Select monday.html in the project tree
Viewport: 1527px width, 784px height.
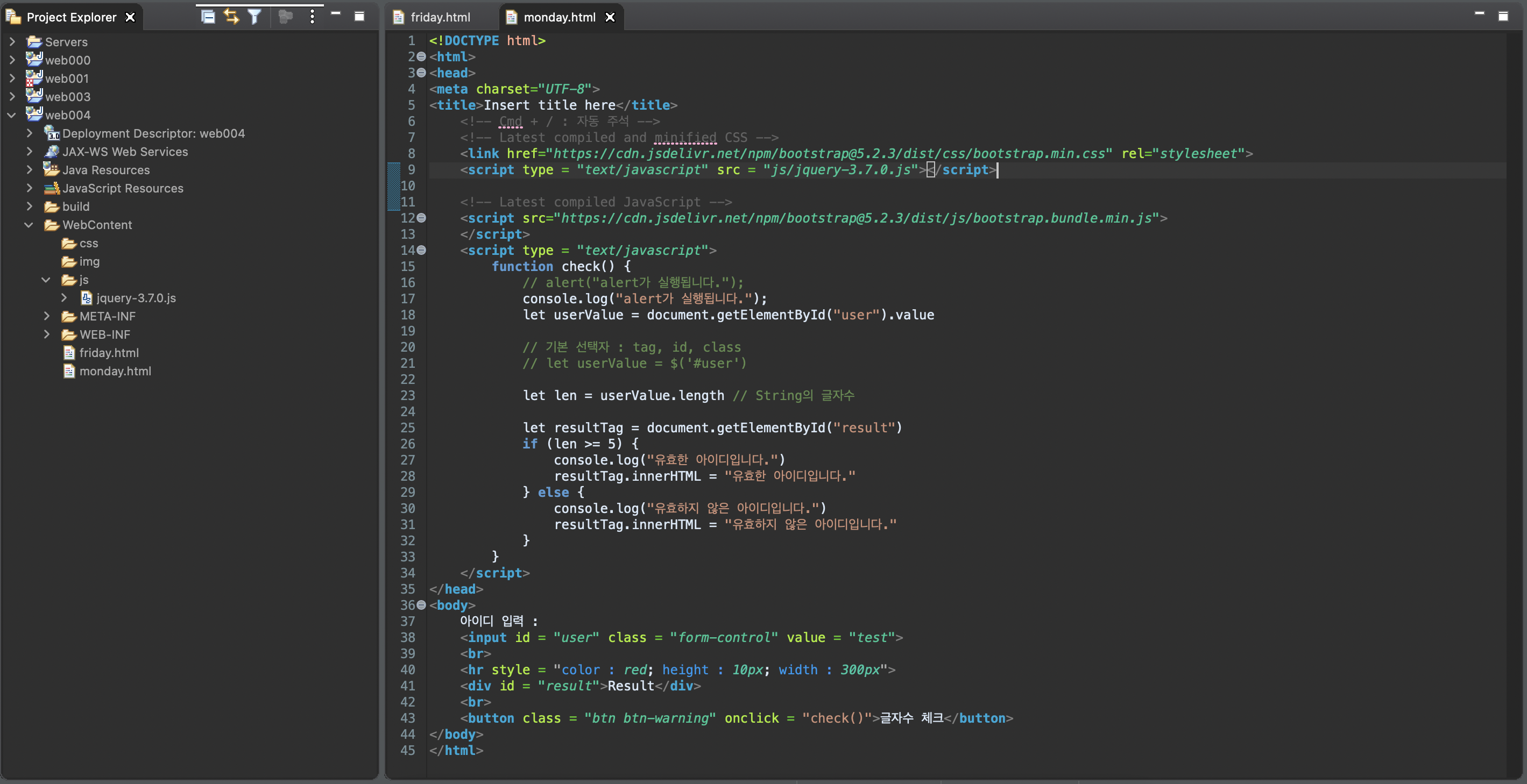[x=115, y=372]
